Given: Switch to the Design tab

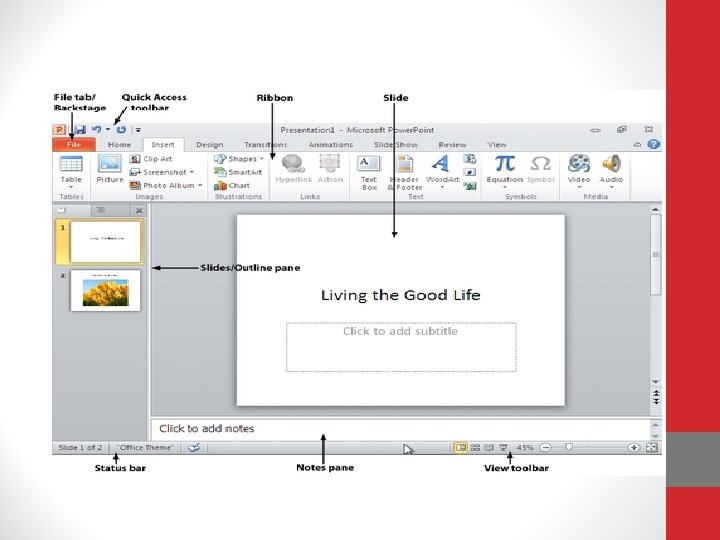Looking at the screenshot, I should pos(210,145).
